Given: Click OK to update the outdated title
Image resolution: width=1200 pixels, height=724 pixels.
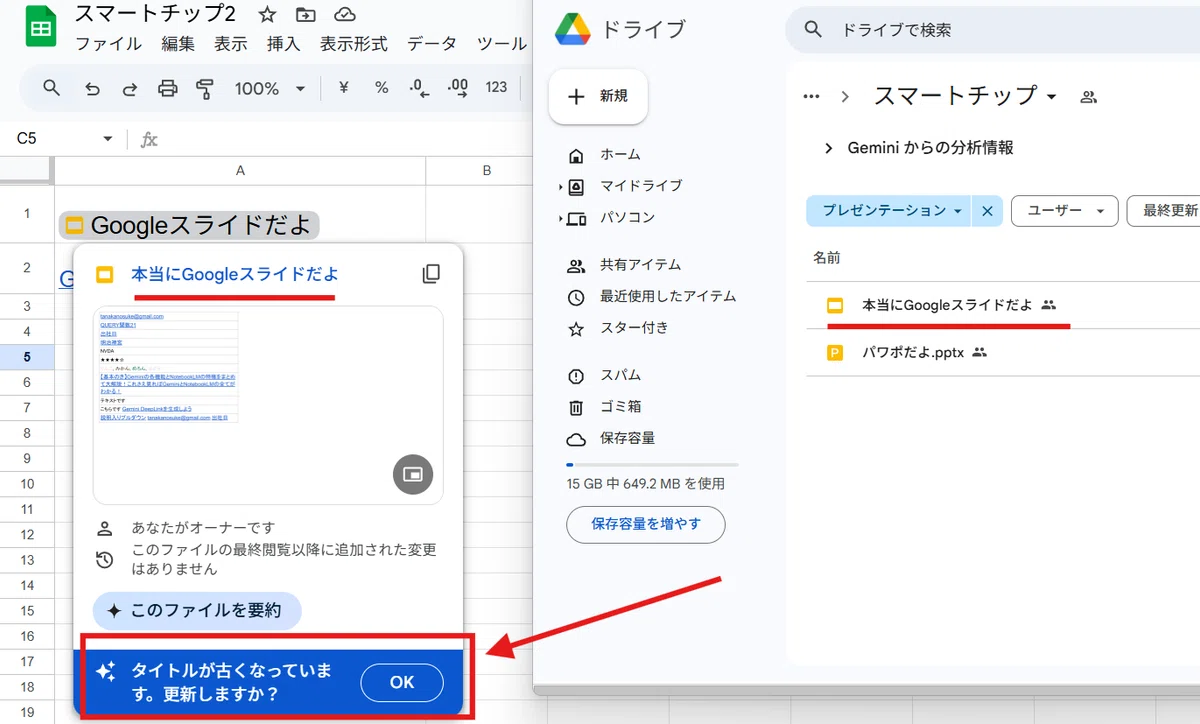Looking at the screenshot, I should tap(402, 683).
